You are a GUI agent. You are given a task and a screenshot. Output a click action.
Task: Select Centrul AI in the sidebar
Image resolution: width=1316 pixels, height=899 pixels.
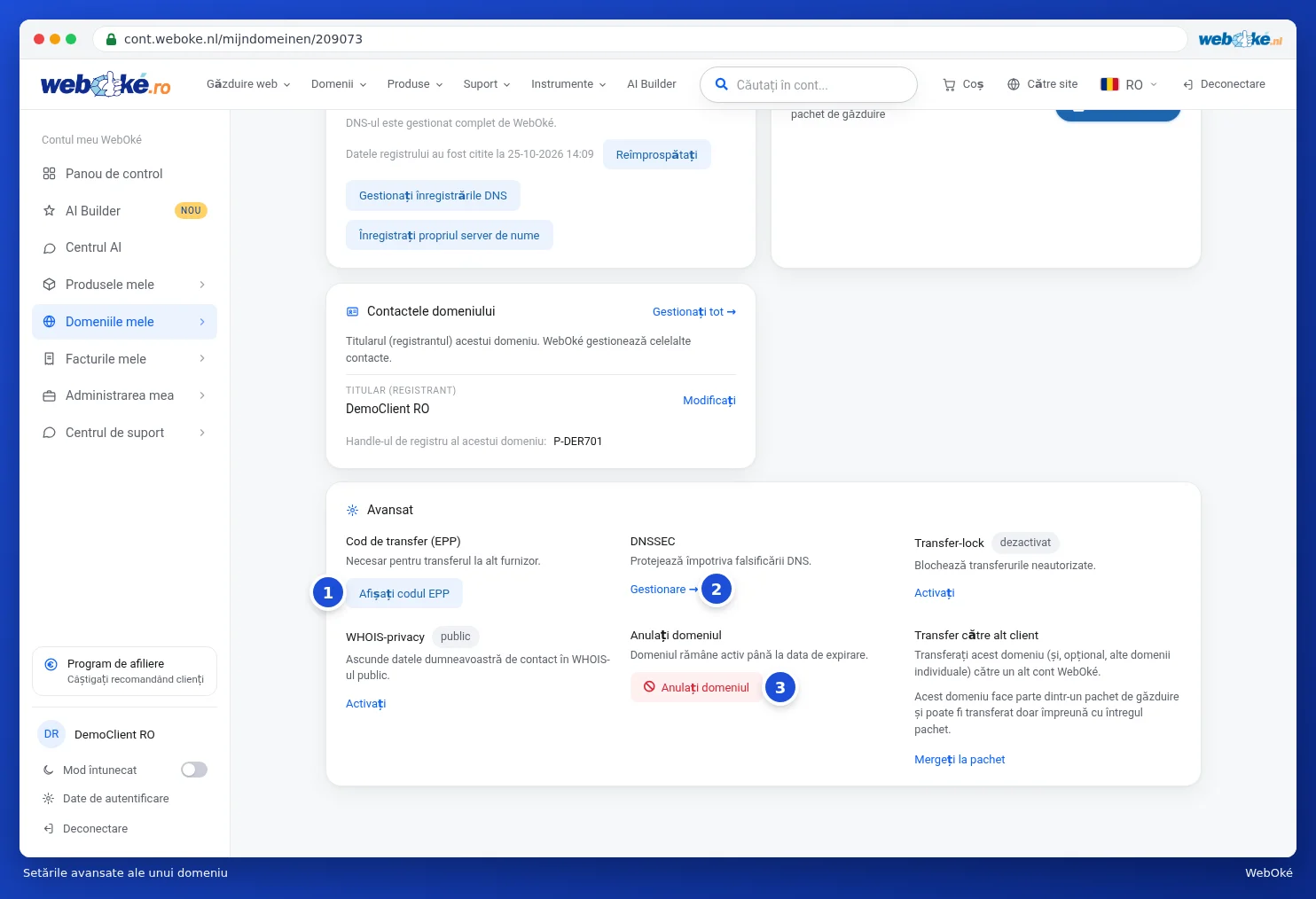coord(124,248)
